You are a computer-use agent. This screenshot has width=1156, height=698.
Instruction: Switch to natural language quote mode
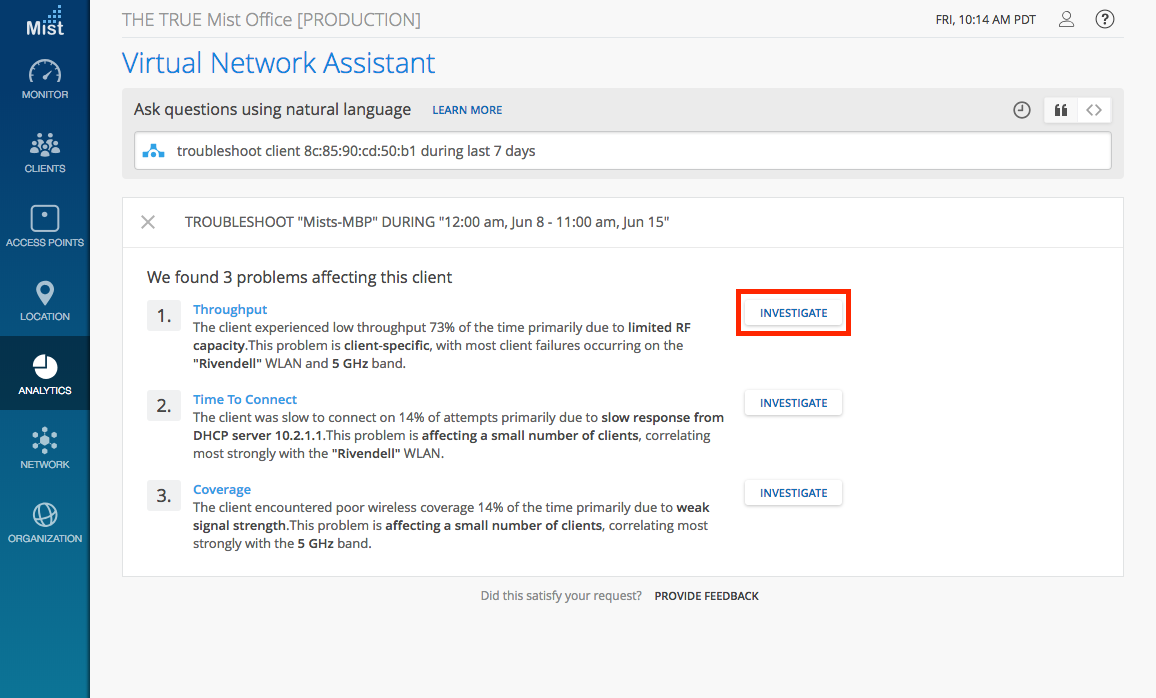coord(1060,110)
